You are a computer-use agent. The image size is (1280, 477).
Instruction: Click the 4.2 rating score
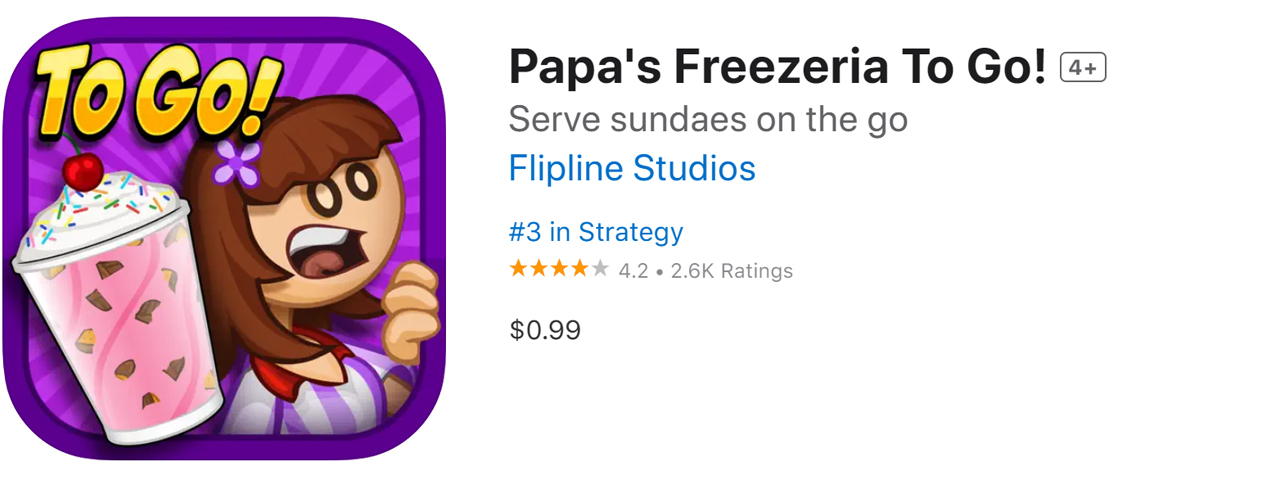(633, 271)
